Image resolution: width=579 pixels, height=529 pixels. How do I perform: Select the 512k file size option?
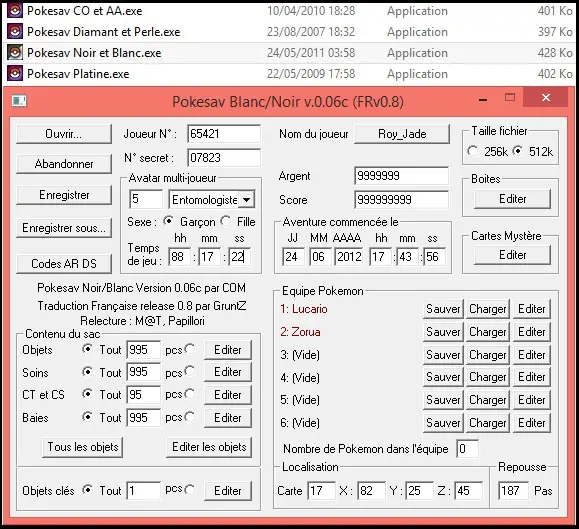[x=518, y=151]
